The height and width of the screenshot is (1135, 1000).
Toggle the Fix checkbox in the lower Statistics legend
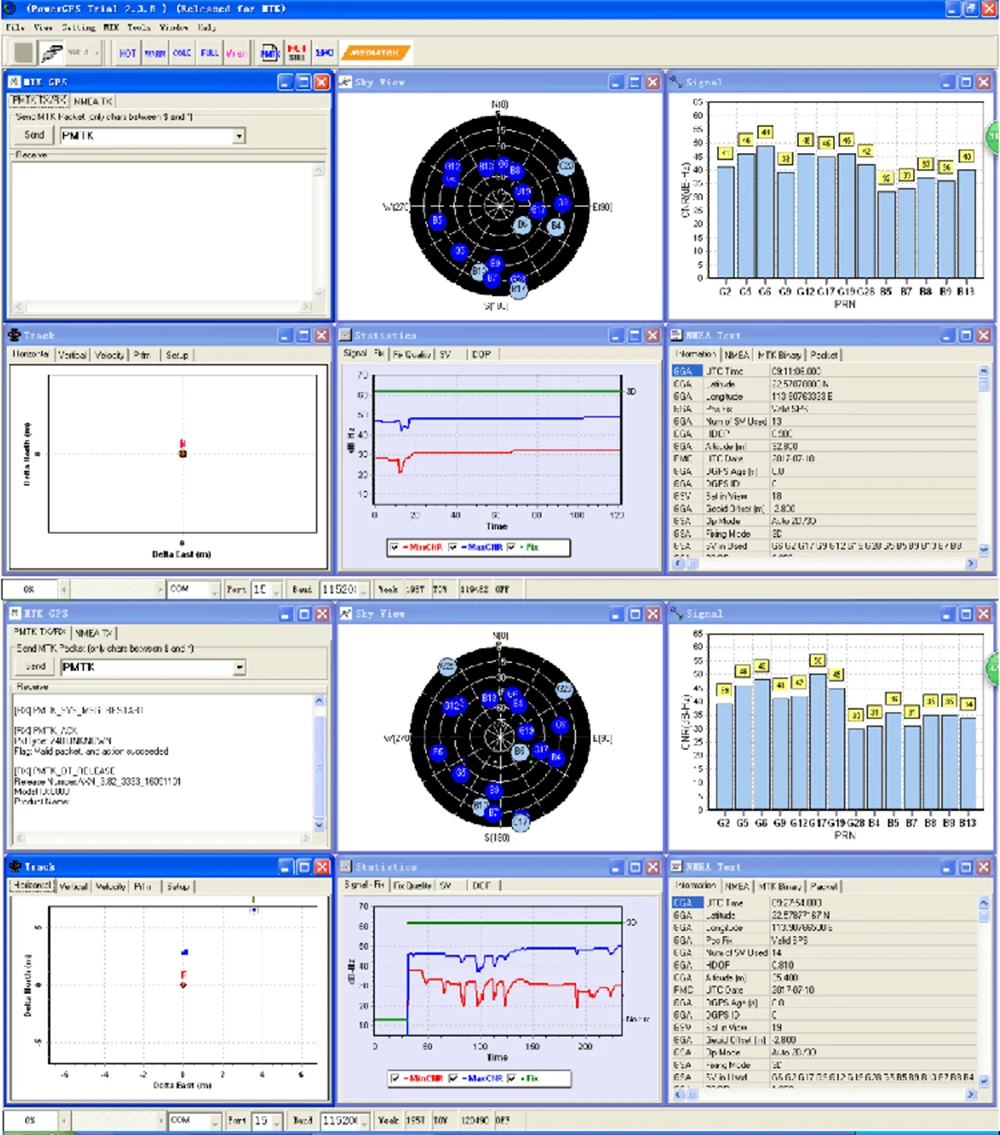pyautogui.click(x=511, y=1079)
